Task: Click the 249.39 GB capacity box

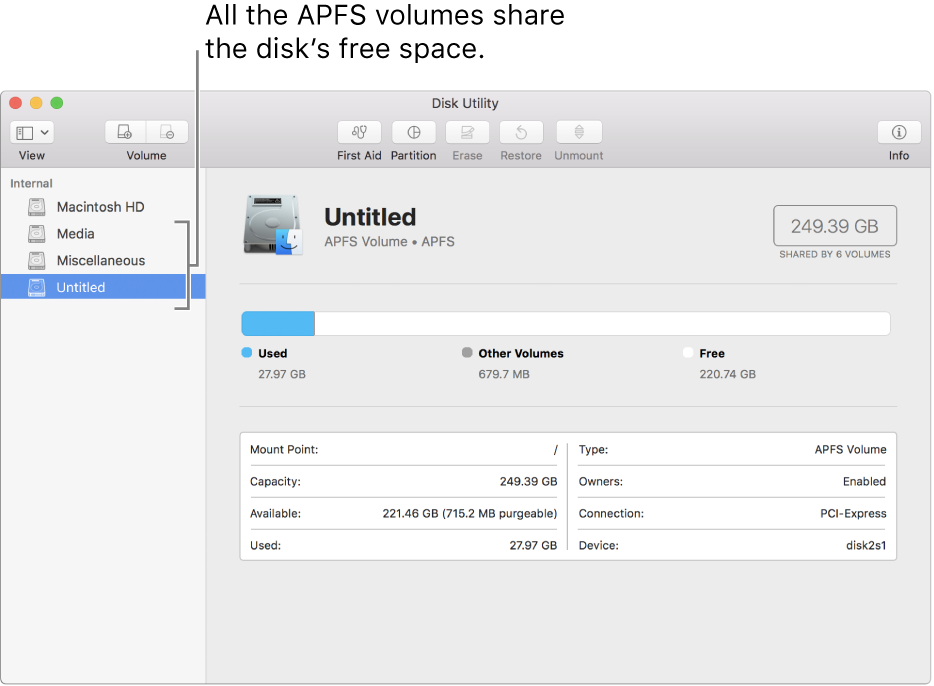Action: 834,226
